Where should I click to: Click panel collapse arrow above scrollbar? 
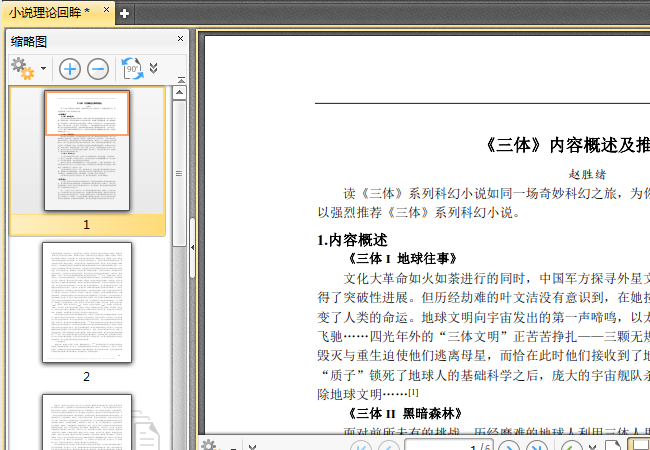pos(181,80)
